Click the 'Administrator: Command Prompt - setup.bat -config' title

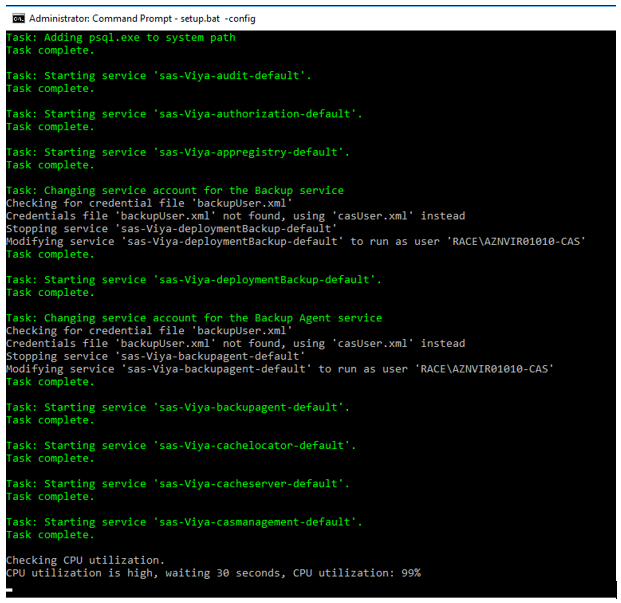142,18
